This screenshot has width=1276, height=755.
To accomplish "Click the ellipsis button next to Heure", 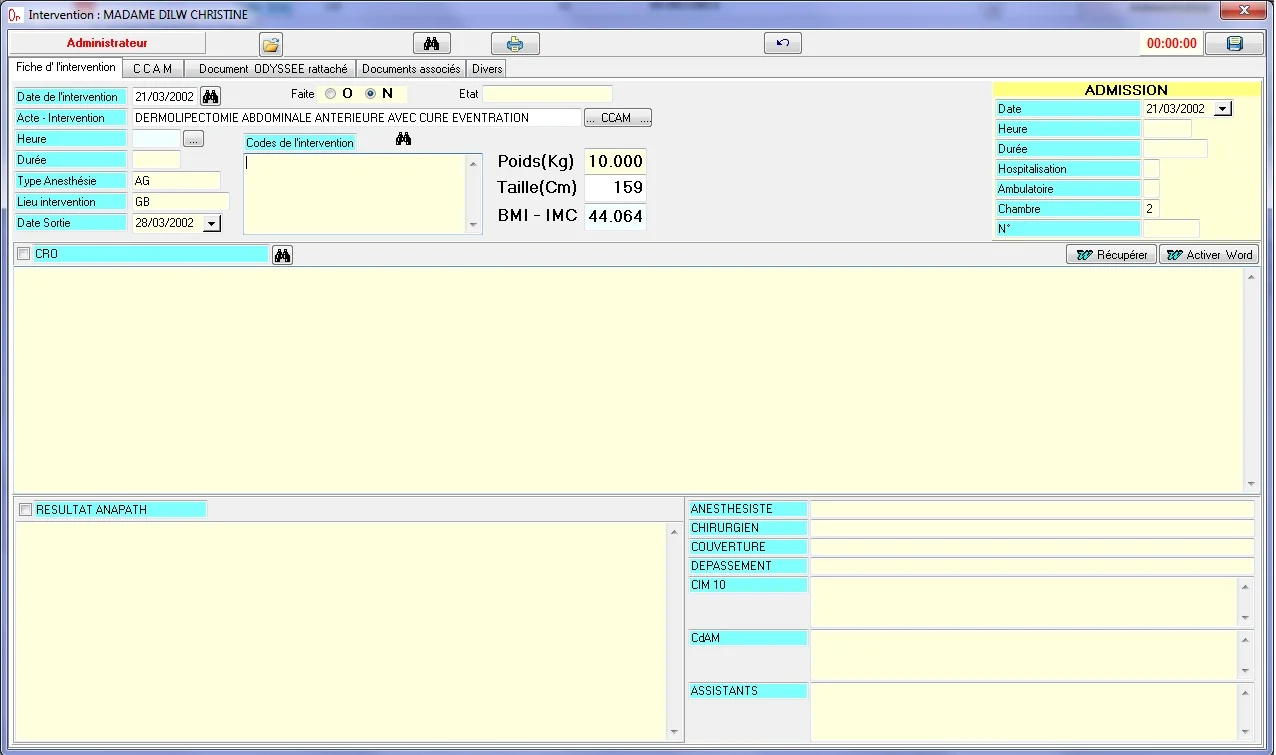I will point(194,139).
